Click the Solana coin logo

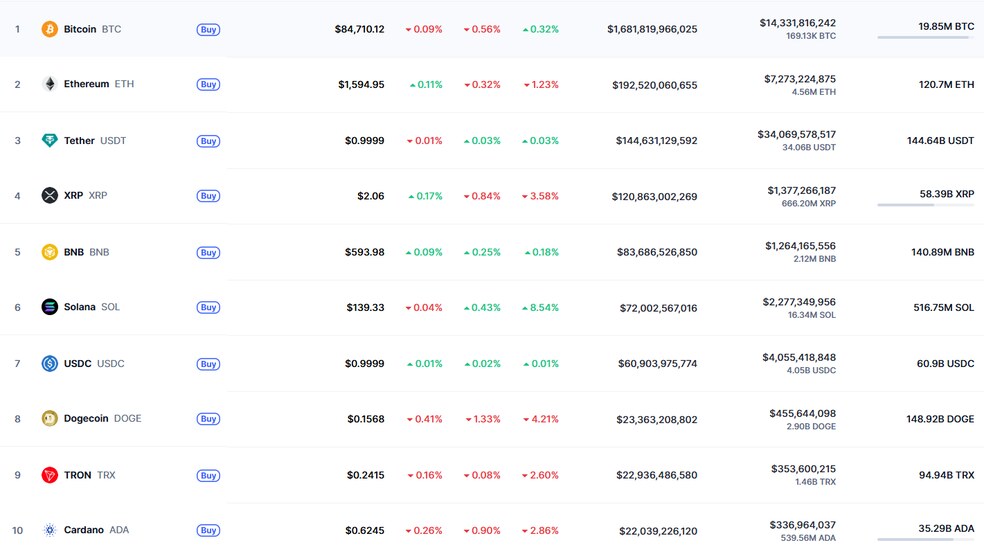[x=50, y=307]
